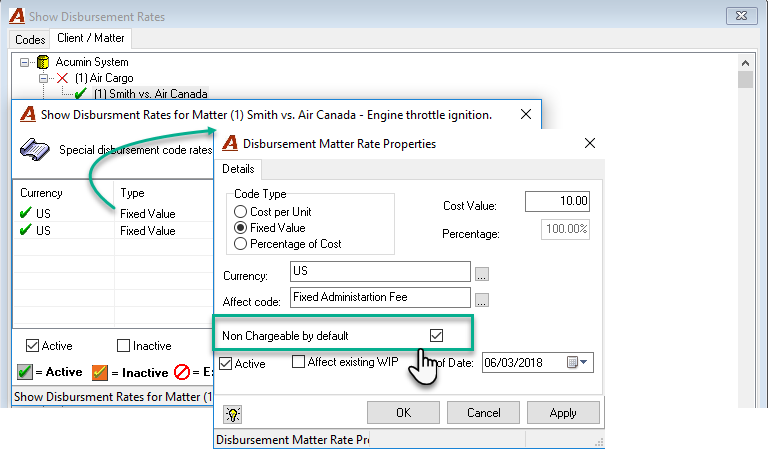
Task: Open the Affect code browse button
Action: (x=481, y=300)
